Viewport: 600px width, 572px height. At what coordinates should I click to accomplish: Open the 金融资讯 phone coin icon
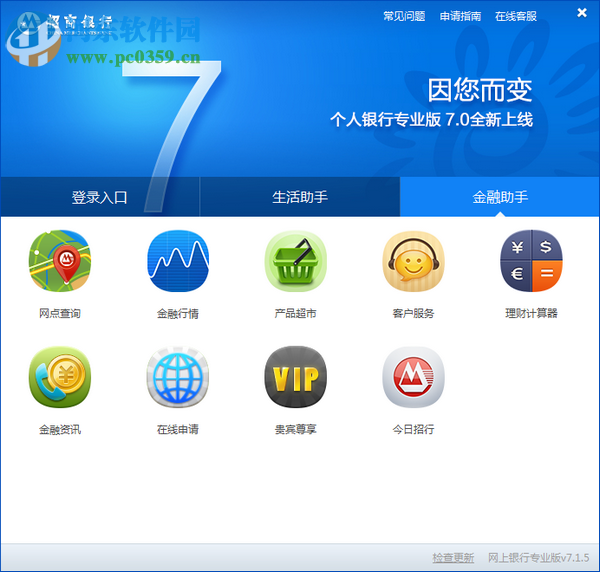click(x=60, y=377)
